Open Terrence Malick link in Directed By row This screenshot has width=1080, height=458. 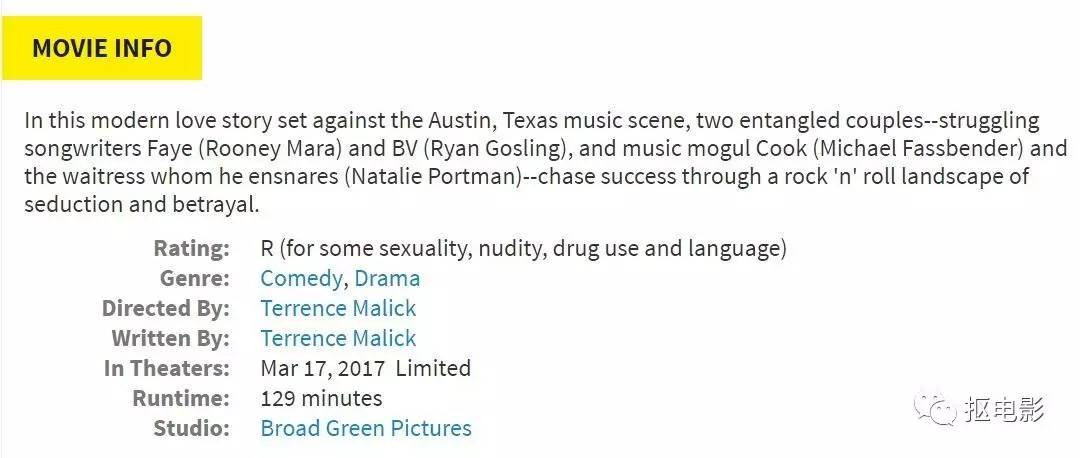pos(338,308)
